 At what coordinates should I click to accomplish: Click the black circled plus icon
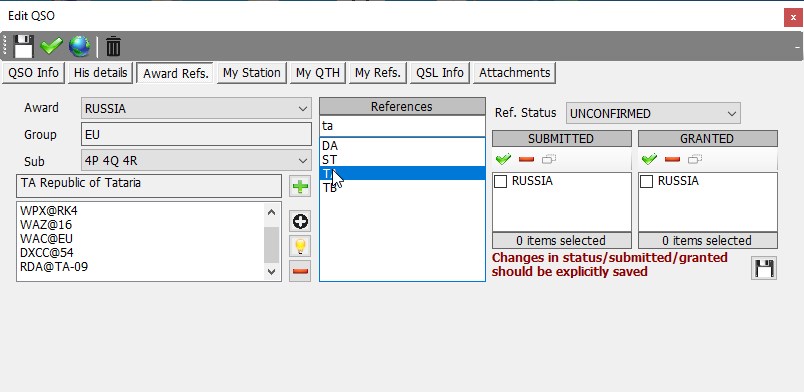click(x=300, y=221)
